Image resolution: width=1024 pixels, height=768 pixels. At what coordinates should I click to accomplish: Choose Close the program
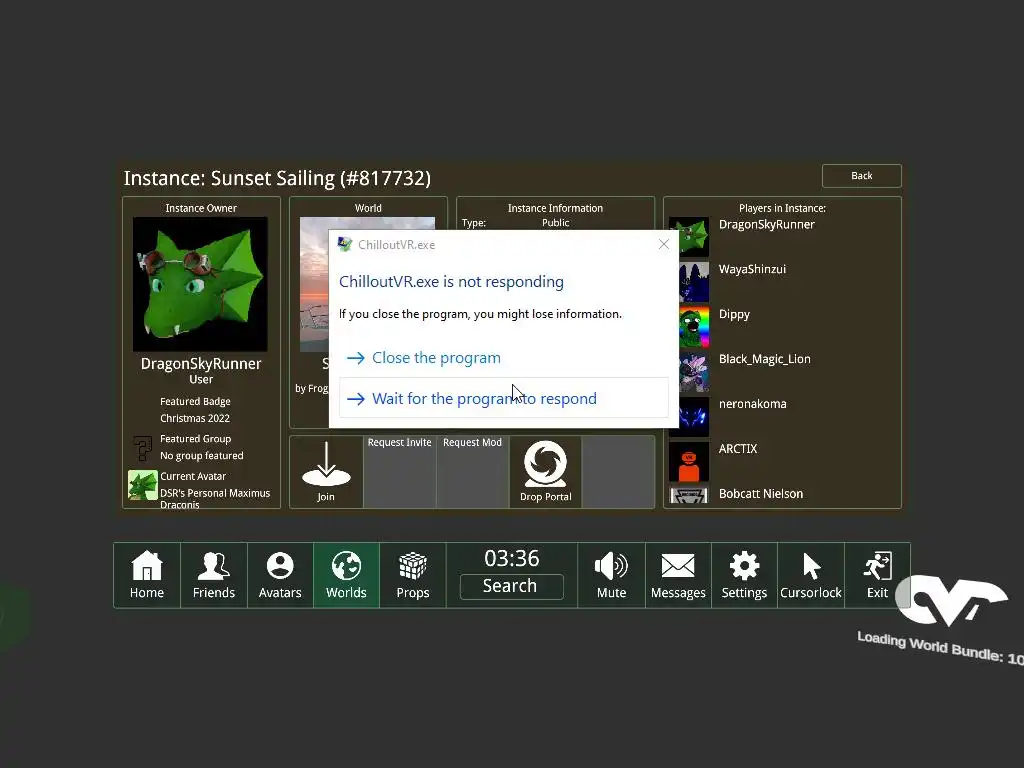pos(504,358)
